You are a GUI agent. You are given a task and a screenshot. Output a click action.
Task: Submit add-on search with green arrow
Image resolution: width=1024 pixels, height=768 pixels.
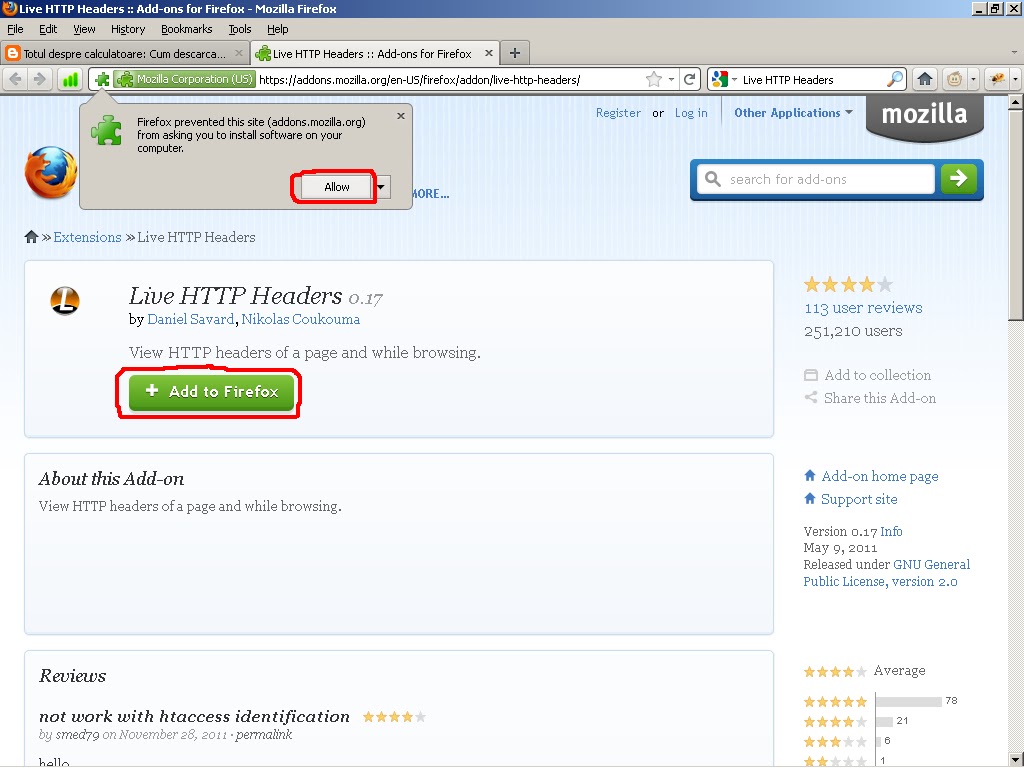click(x=959, y=178)
